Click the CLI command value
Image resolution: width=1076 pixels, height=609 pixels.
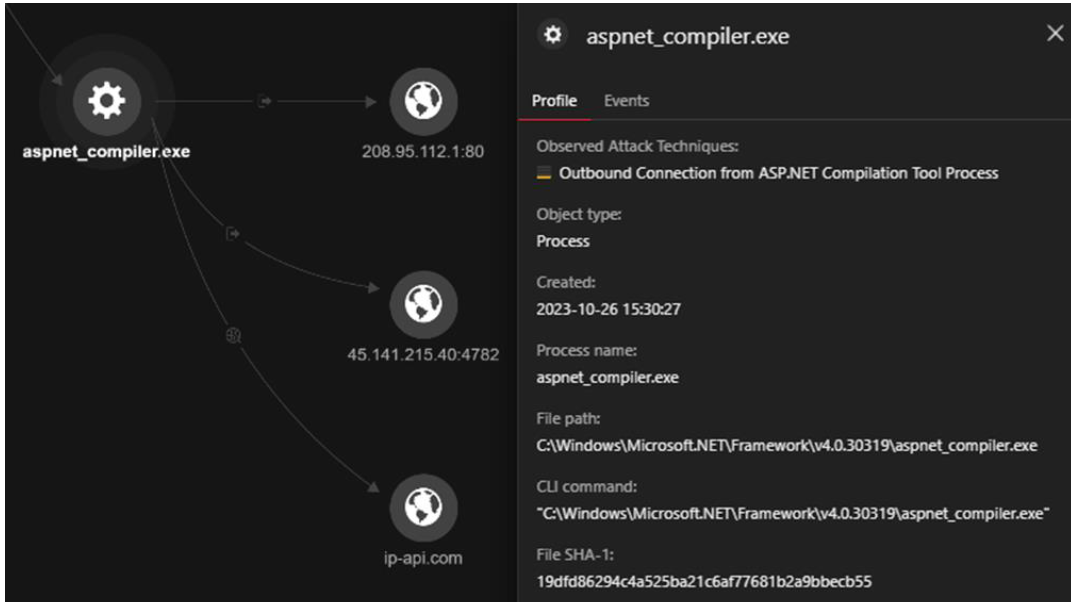[x=793, y=514]
